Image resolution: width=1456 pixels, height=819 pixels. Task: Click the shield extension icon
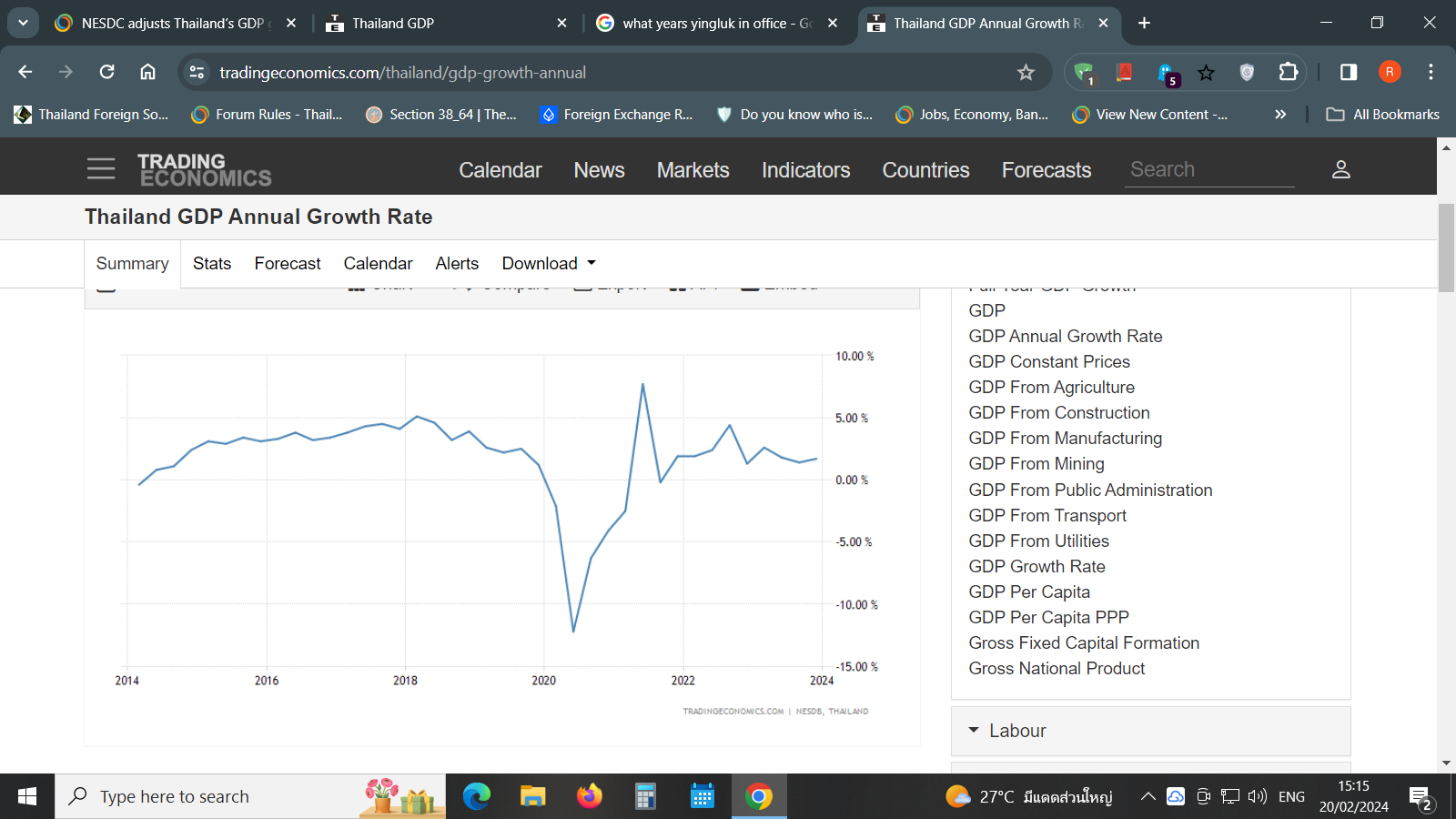(1247, 72)
